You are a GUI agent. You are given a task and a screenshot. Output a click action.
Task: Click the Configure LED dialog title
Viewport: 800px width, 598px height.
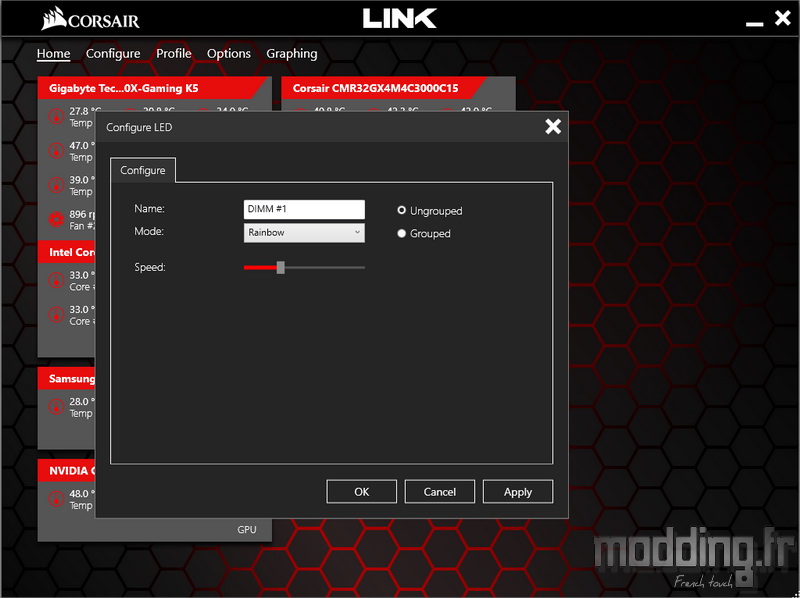point(139,127)
